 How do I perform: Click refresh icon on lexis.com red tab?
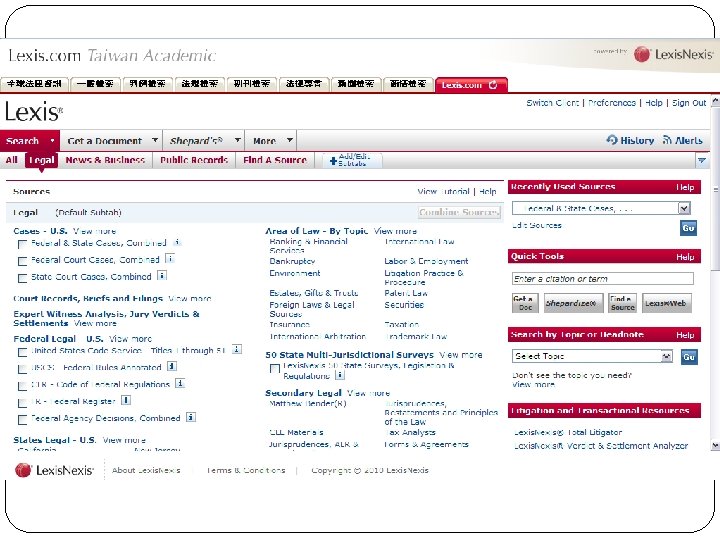(493, 85)
